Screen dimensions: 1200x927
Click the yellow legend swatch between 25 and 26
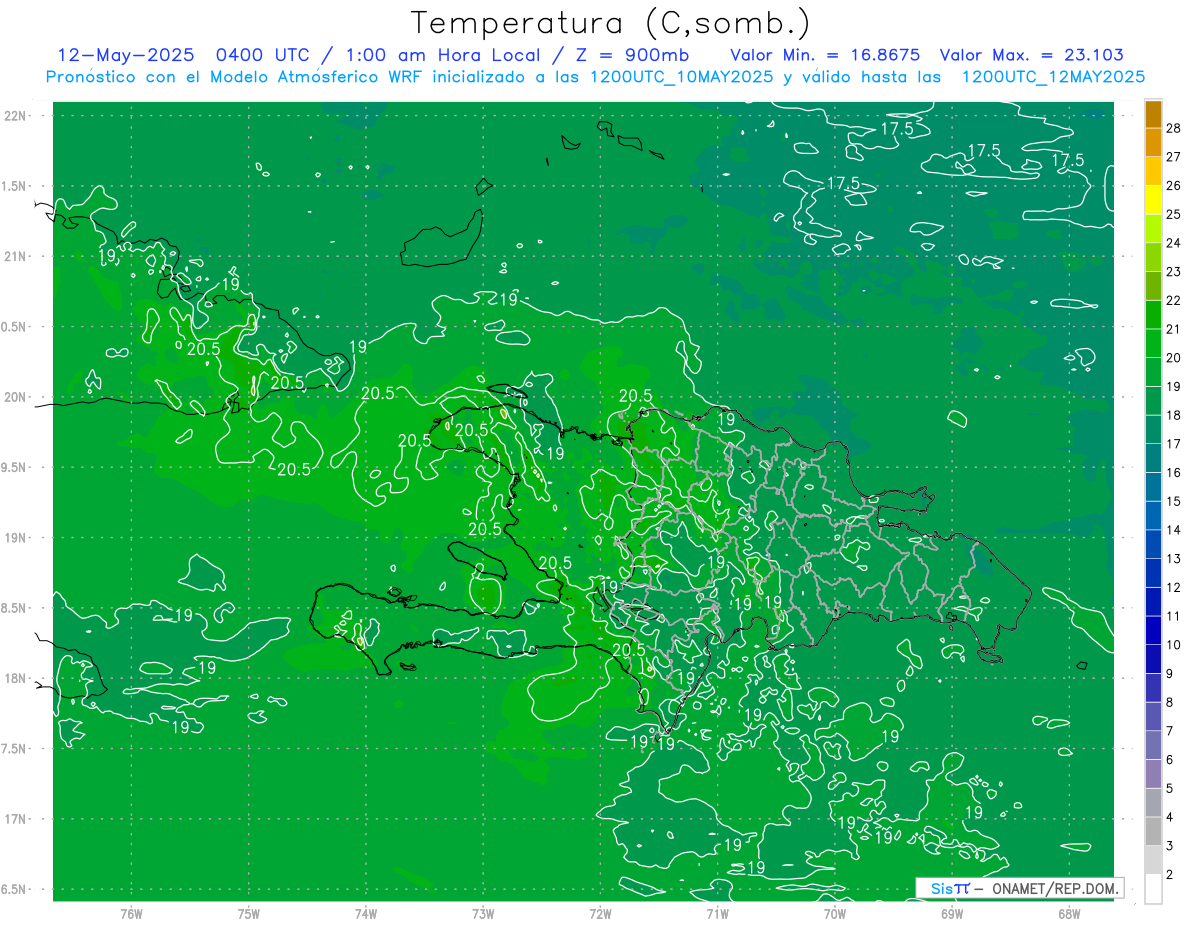click(1153, 200)
